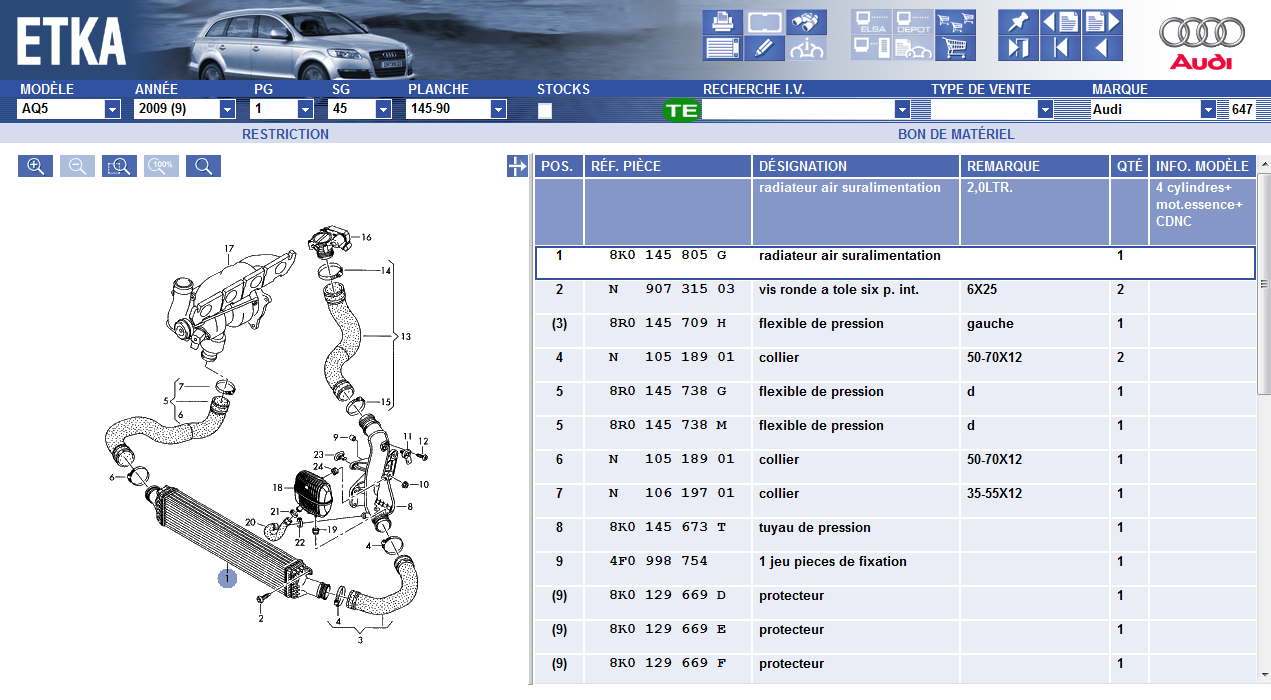The image size is (1271, 700).
Task: Toggle the STOCKS checkbox
Action: pos(545,110)
